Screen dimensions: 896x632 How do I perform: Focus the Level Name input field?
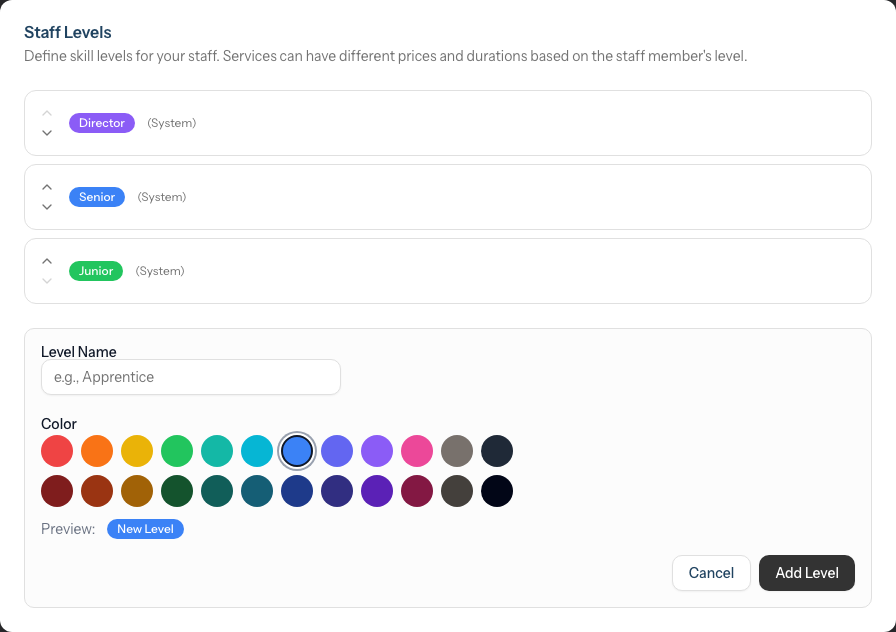tap(191, 377)
